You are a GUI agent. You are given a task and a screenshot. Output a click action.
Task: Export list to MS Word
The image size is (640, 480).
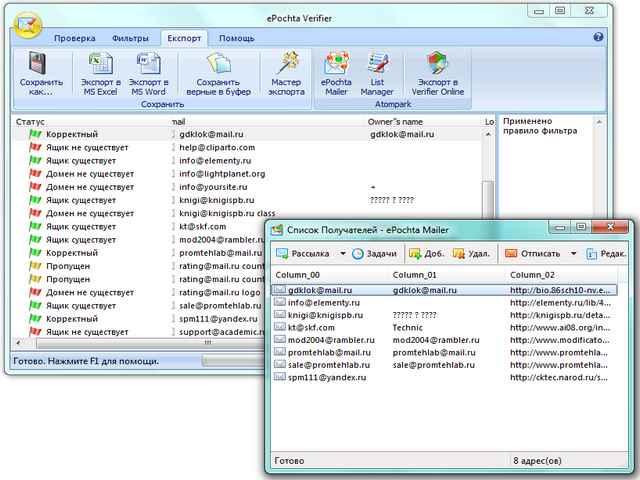click(x=148, y=74)
